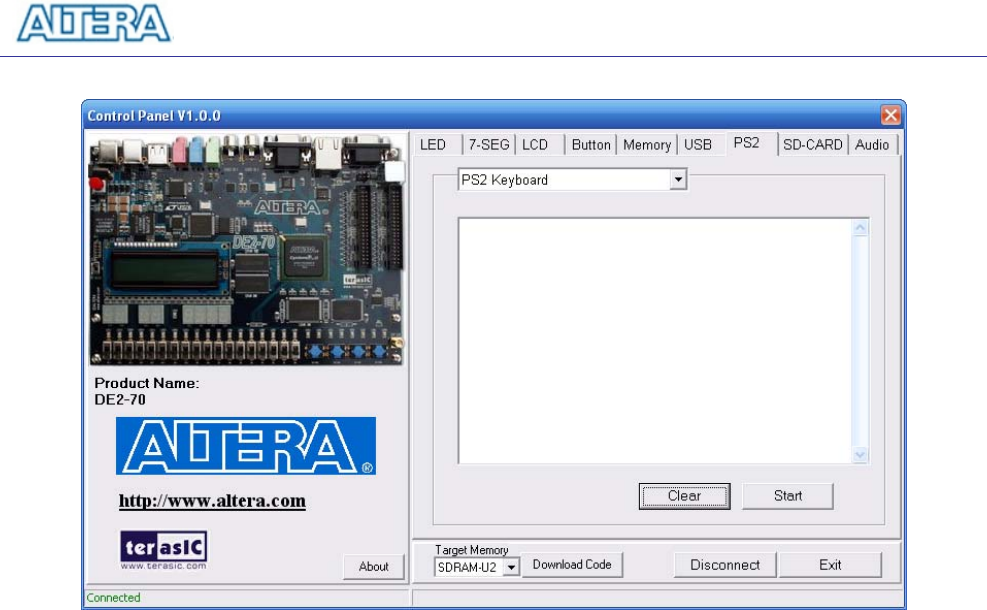Click the Disconnect button
Image resolution: width=987 pixels, height=610 pixels.
tap(725, 565)
